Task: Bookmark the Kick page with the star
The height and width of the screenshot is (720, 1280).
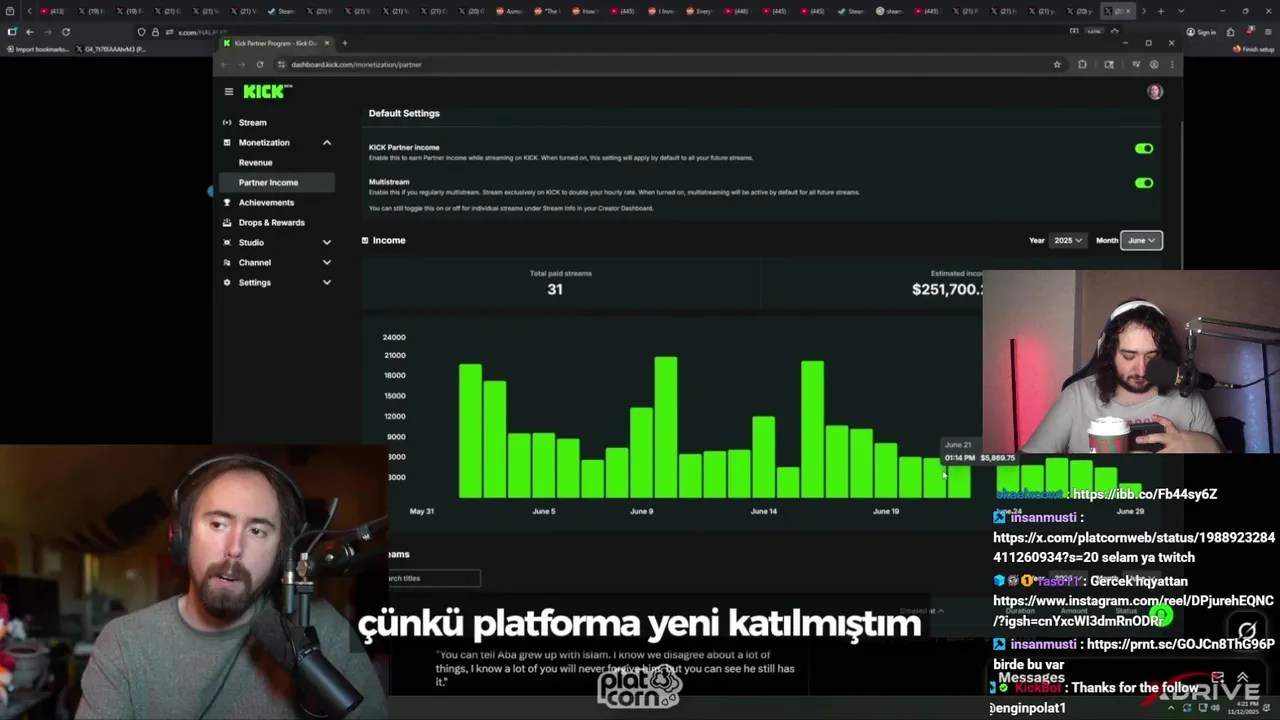Action: pyautogui.click(x=1057, y=65)
